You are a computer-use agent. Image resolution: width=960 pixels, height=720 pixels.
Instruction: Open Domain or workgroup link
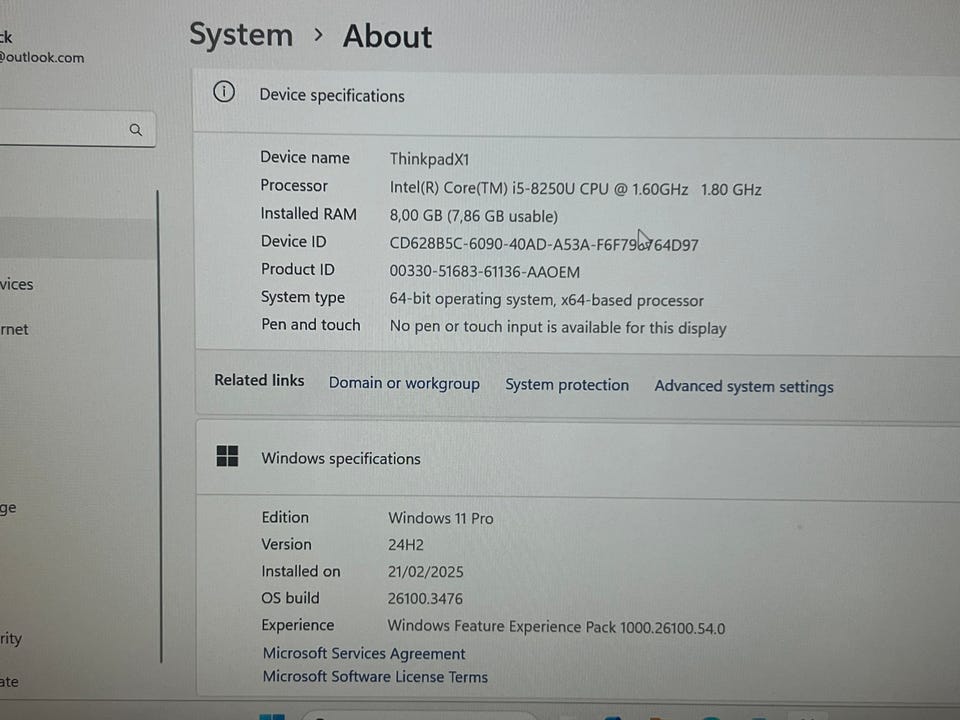404,384
